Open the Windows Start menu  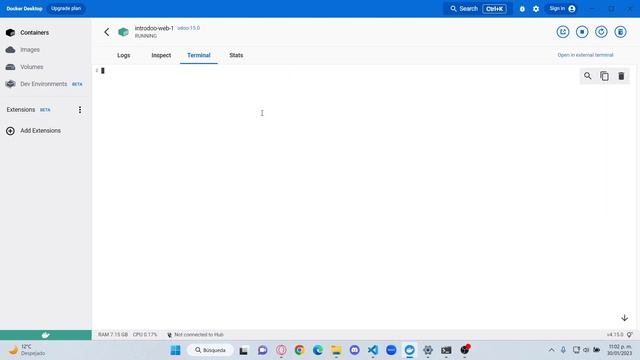click(176, 350)
